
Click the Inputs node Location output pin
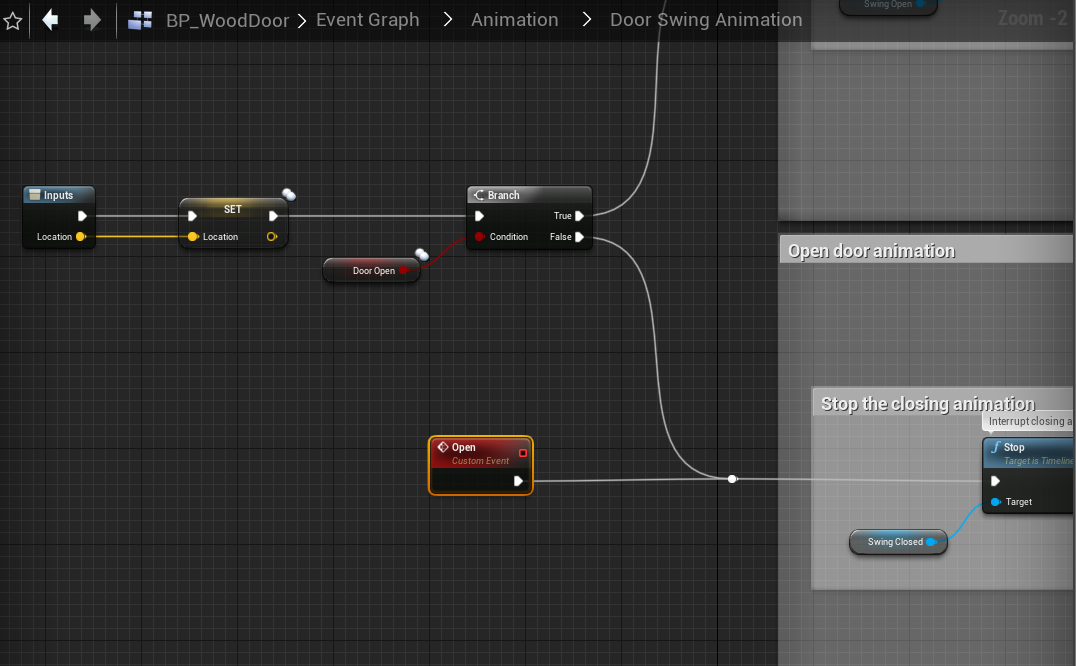coord(81,237)
